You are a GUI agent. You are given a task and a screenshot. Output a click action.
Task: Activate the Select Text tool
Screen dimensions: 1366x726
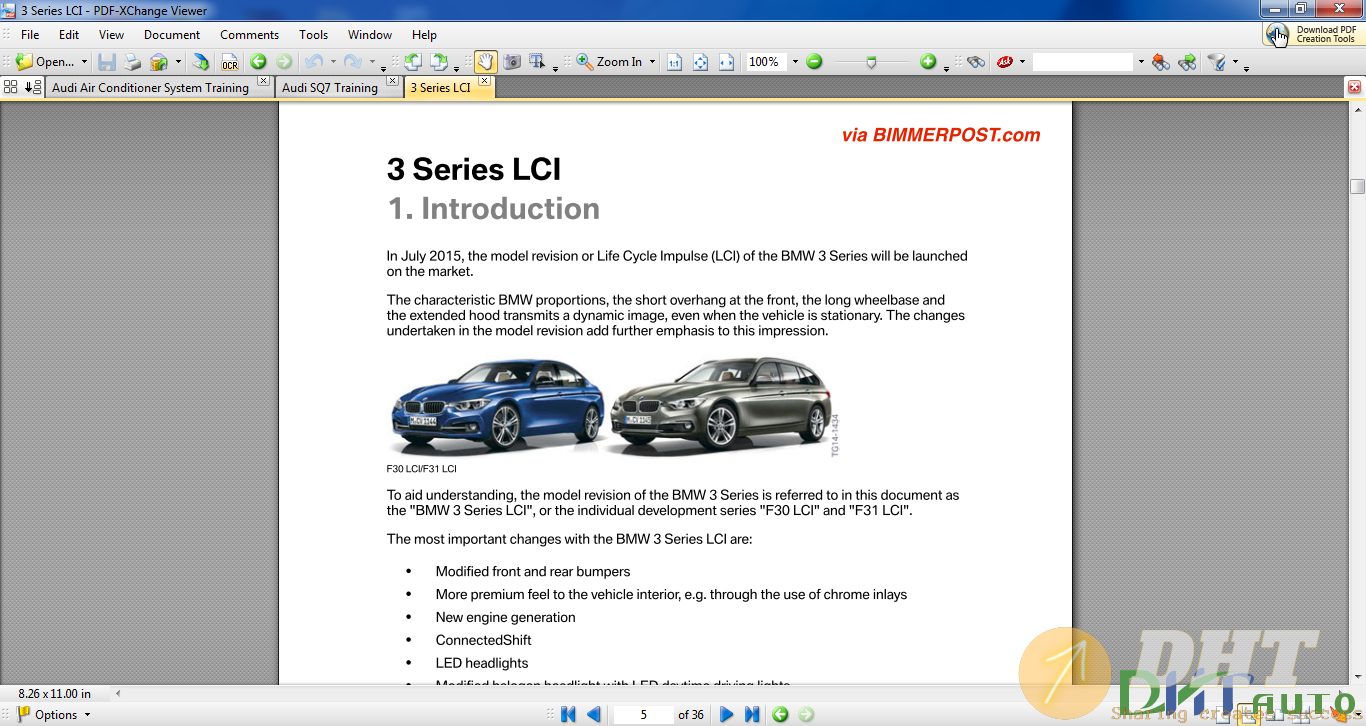(x=537, y=62)
